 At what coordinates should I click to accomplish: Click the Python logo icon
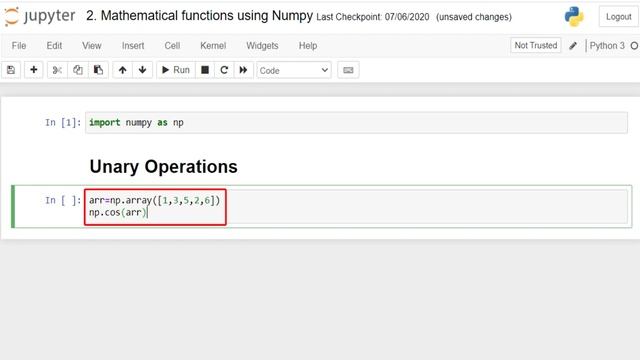pyautogui.click(x=574, y=17)
